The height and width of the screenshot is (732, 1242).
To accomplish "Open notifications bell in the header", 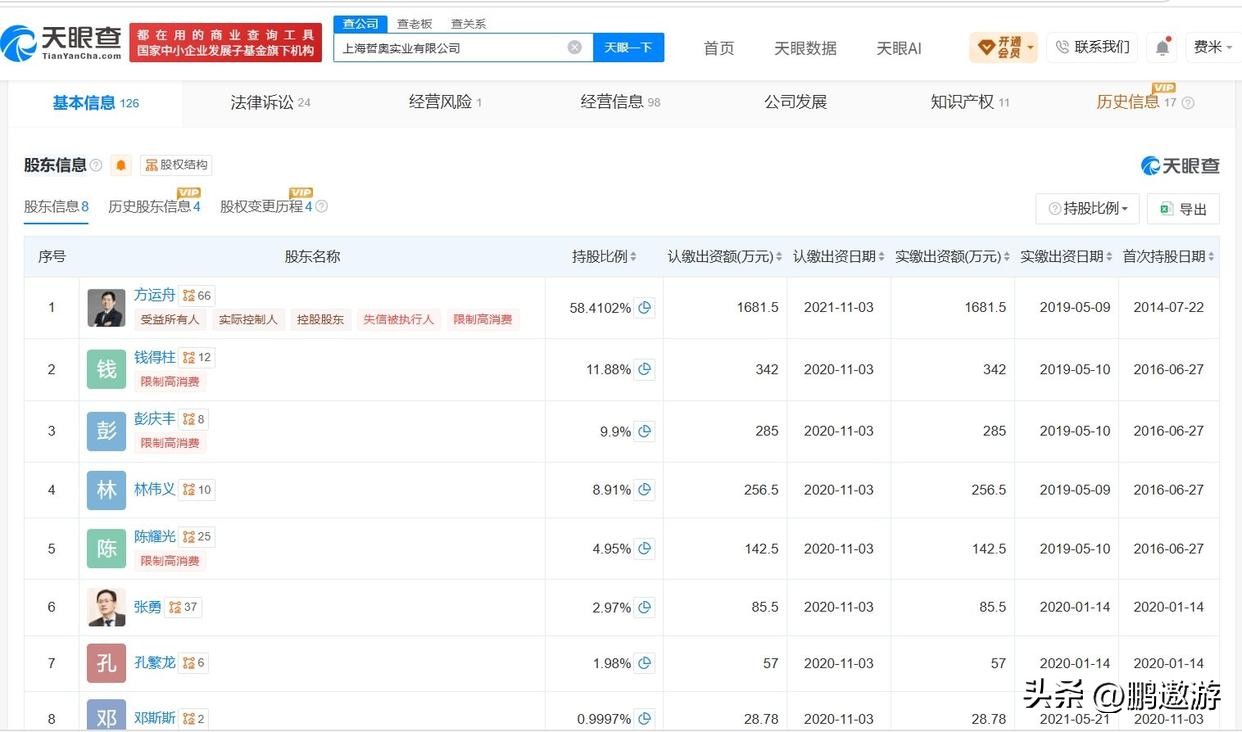I will (1162, 47).
